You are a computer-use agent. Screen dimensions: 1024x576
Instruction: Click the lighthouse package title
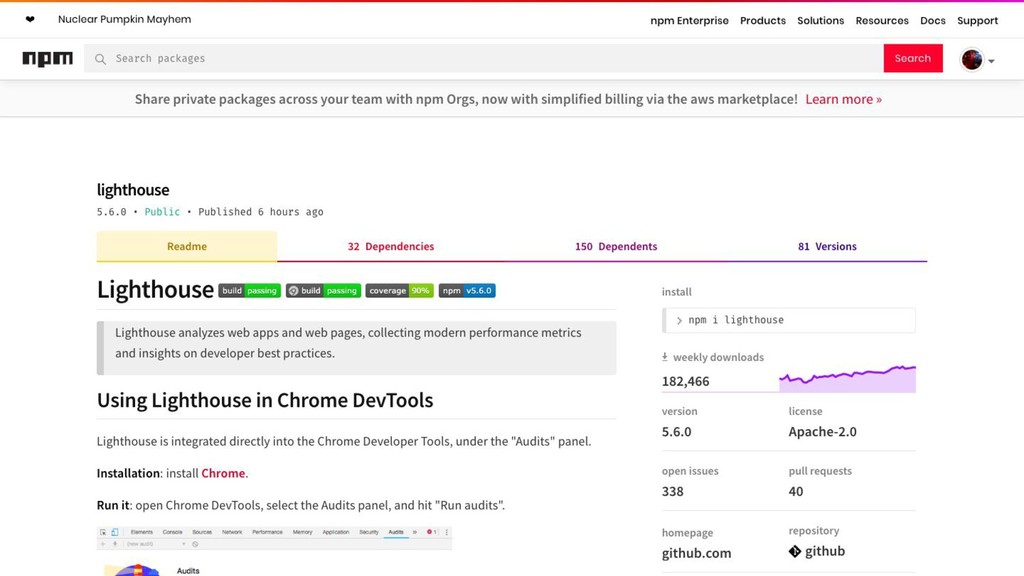click(133, 190)
